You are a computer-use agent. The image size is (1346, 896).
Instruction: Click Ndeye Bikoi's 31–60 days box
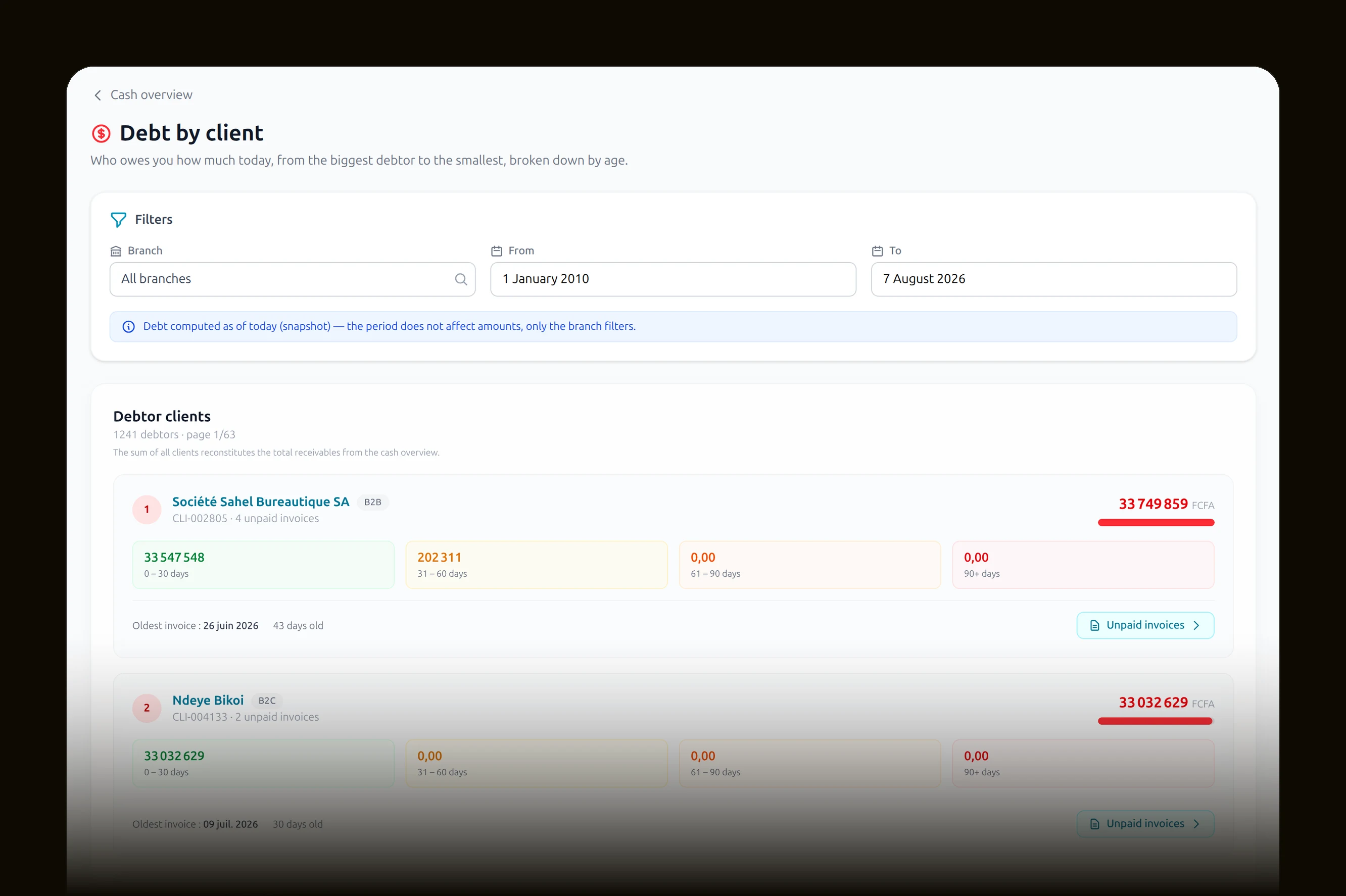(x=537, y=764)
